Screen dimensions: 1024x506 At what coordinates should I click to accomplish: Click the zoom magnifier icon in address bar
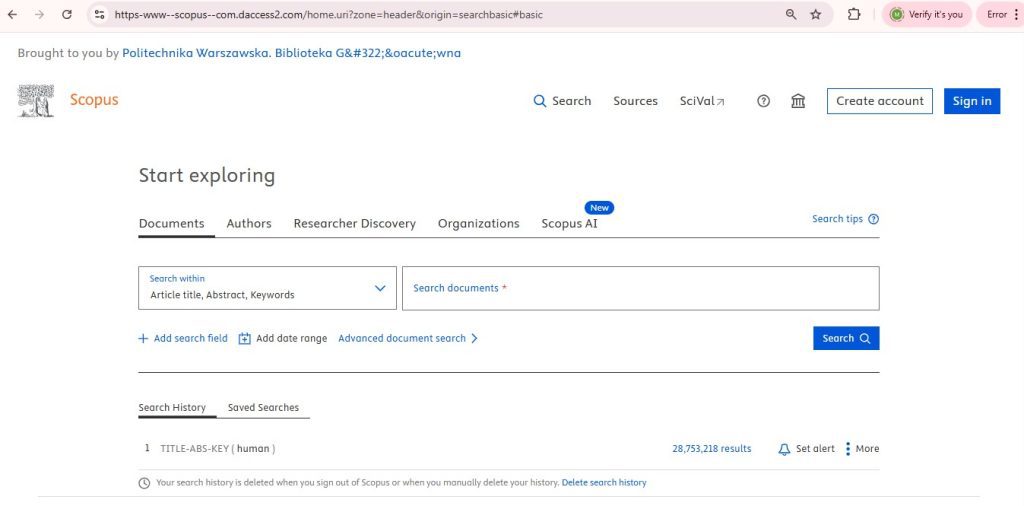click(x=791, y=15)
